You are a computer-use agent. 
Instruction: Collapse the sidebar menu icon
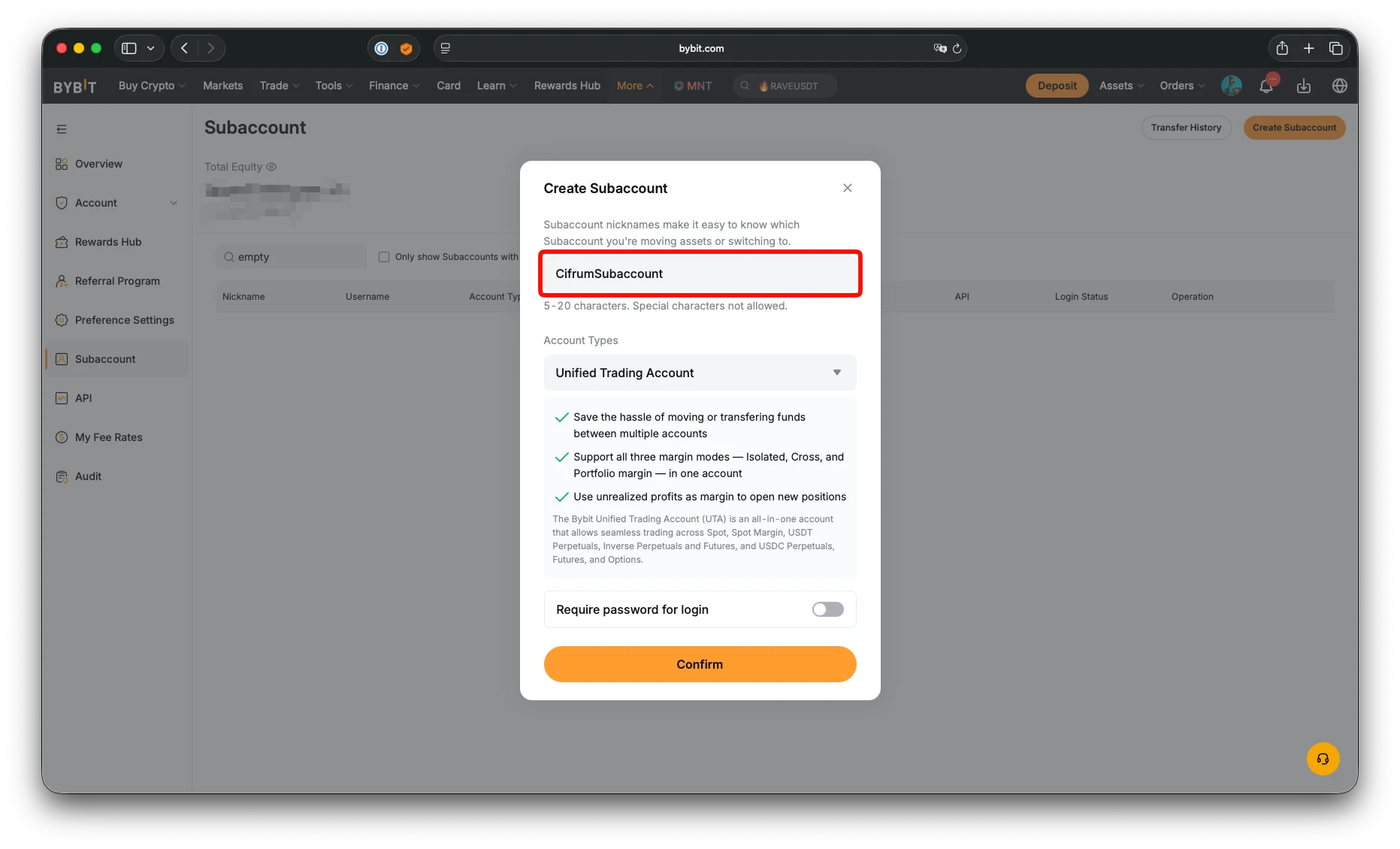point(62,129)
